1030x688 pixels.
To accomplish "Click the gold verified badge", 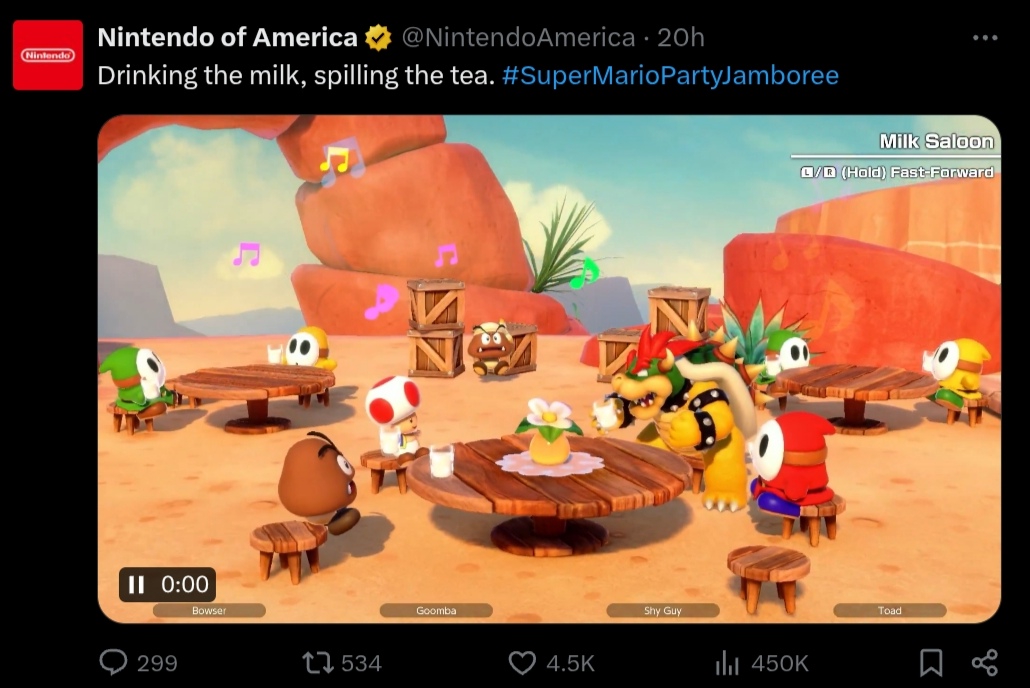I will (378, 37).
